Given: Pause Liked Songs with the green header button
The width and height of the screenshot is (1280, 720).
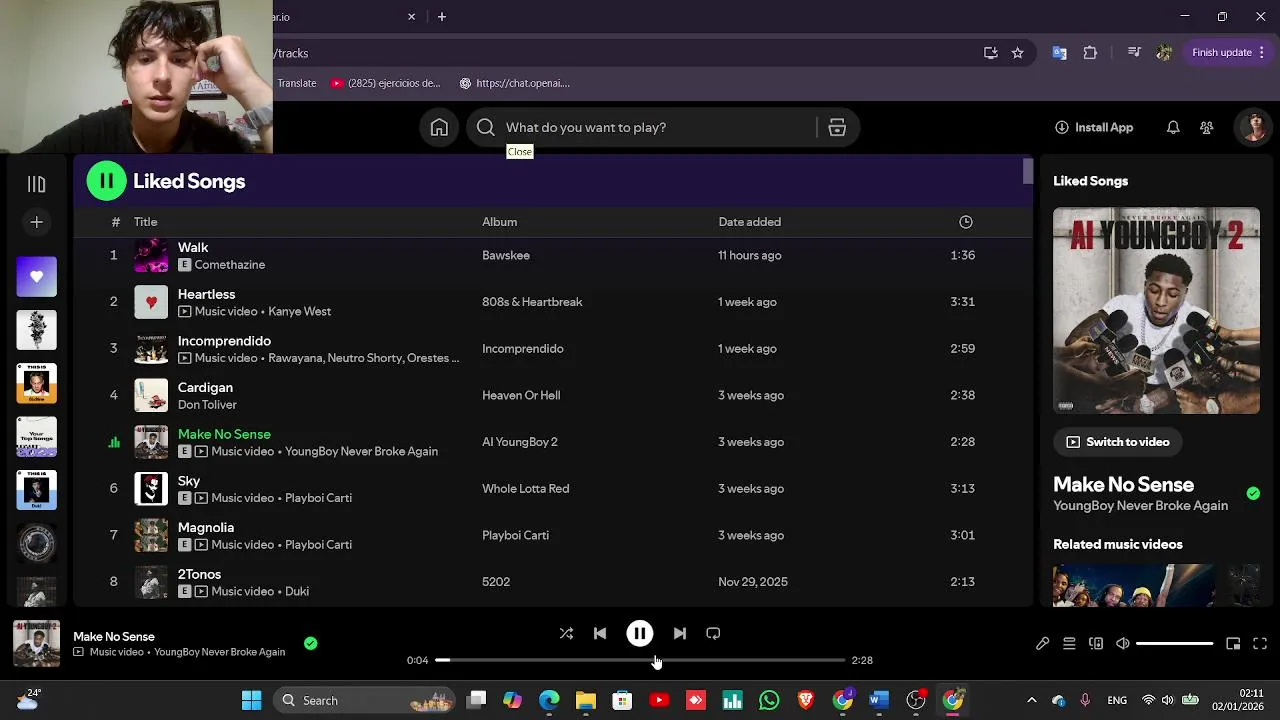Looking at the screenshot, I should click(106, 181).
